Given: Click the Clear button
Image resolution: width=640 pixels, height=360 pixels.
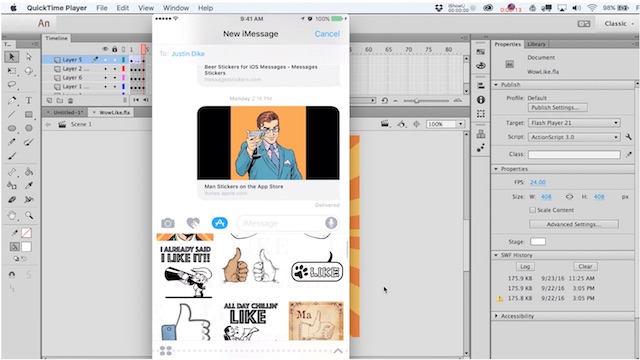Looking at the screenshot, I should click(585, 267).
